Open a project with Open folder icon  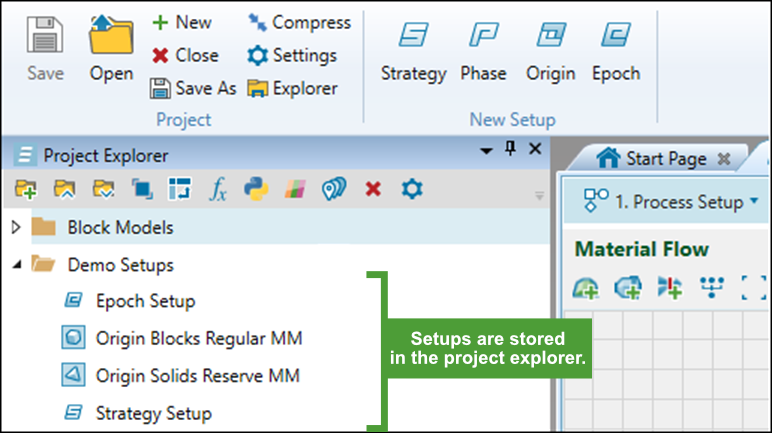[x=111, y=34]
